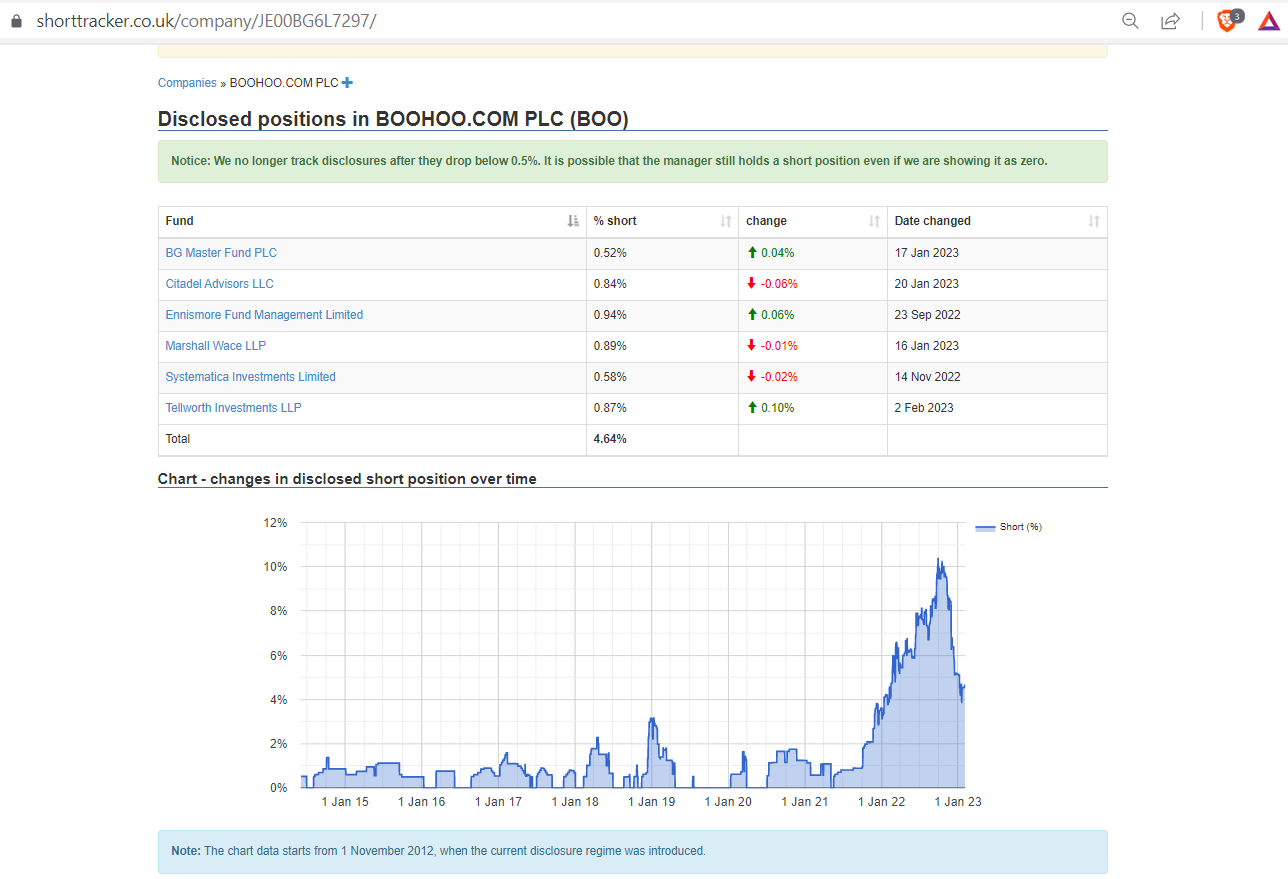Sort table by % short column

pos(726,221)
